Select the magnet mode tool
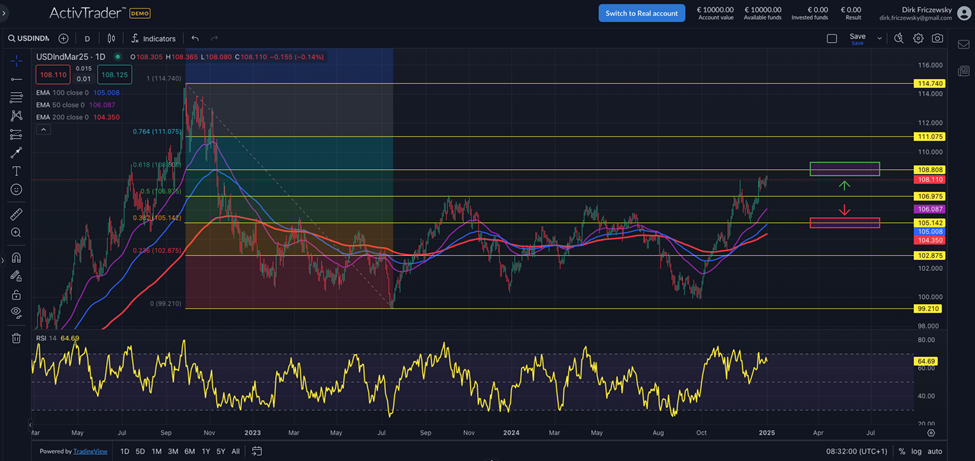Screen dimensions: 975x461 click(16, 257)
